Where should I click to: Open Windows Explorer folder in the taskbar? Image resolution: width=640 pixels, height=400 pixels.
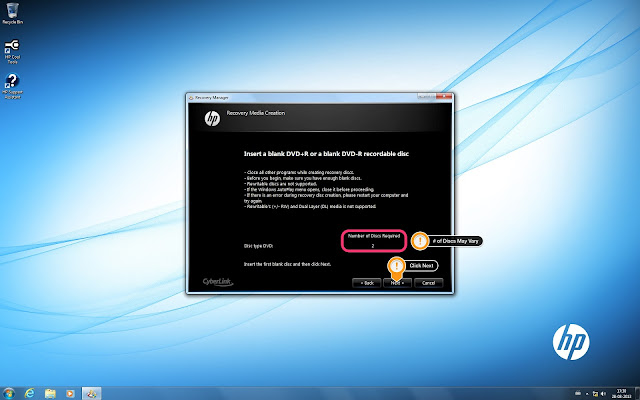pos(50,393)
